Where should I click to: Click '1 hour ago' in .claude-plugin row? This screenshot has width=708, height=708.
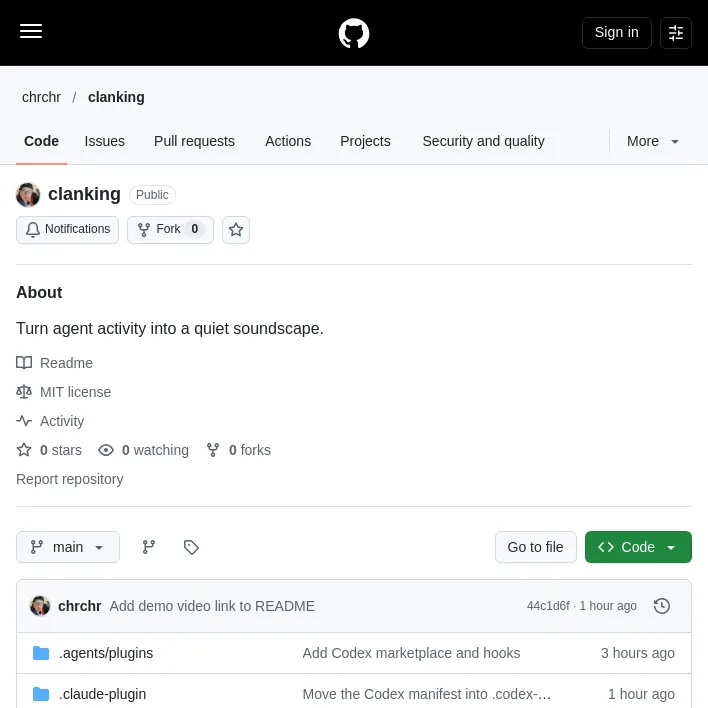click(x=641, y=694)
